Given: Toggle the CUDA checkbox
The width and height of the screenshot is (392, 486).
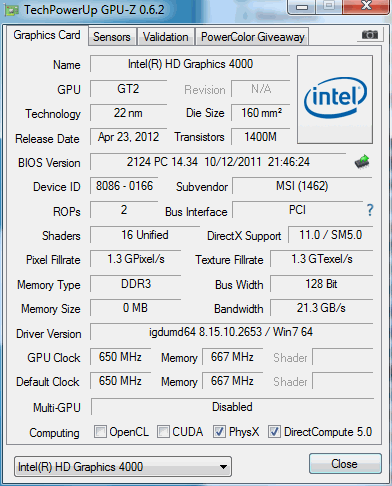Looking at the screenshot, I should click(163, 431).
